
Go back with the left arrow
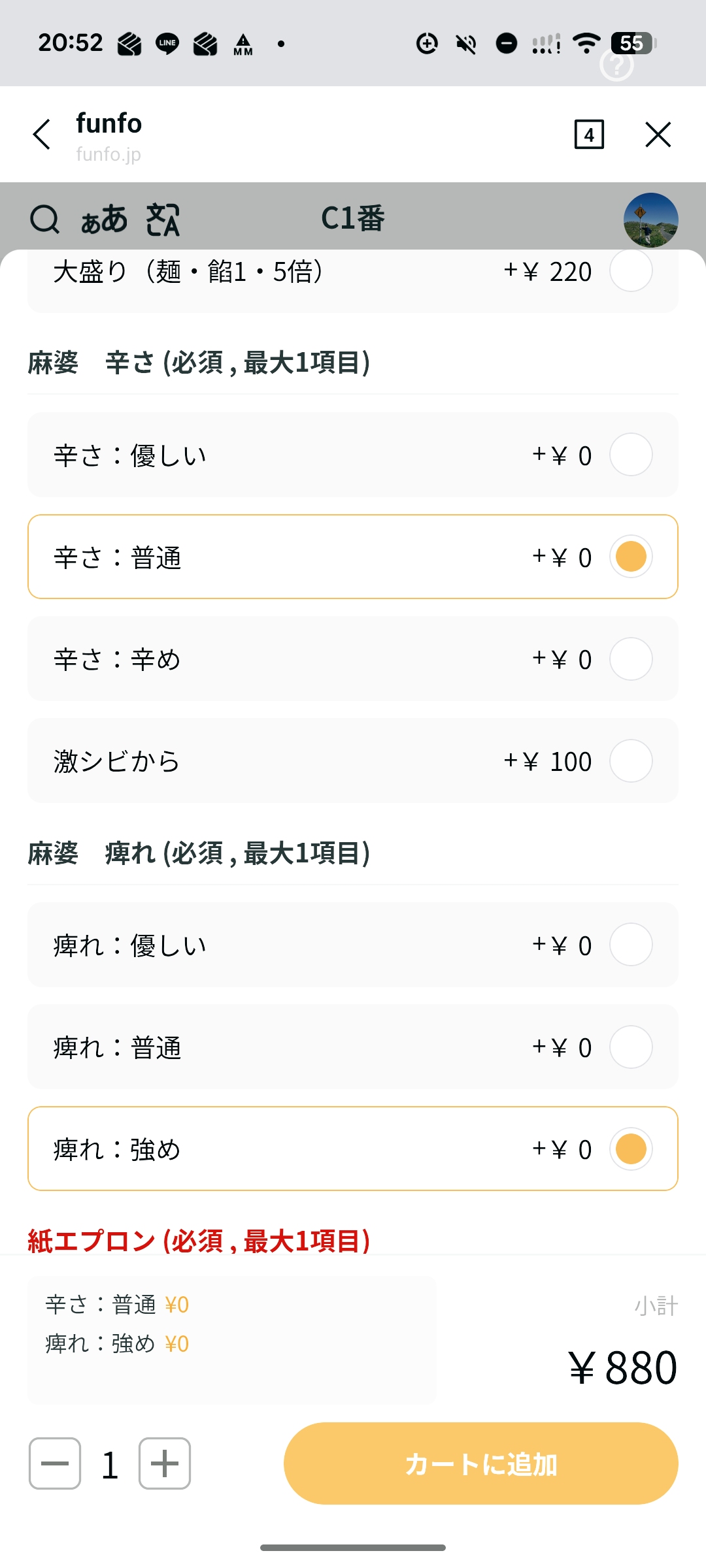tap(42, 135)
